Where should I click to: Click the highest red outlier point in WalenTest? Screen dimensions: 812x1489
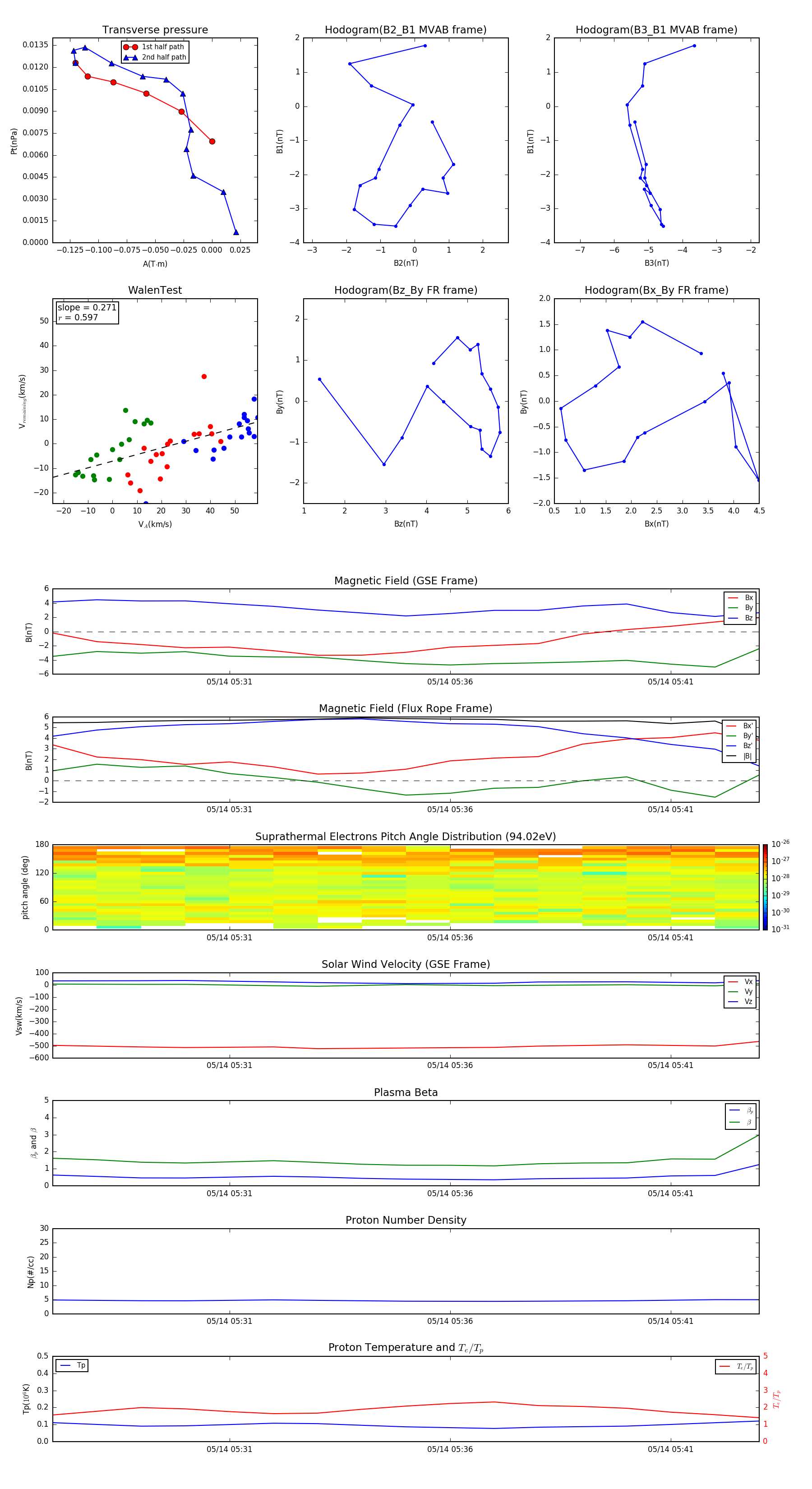click(204, 377)
